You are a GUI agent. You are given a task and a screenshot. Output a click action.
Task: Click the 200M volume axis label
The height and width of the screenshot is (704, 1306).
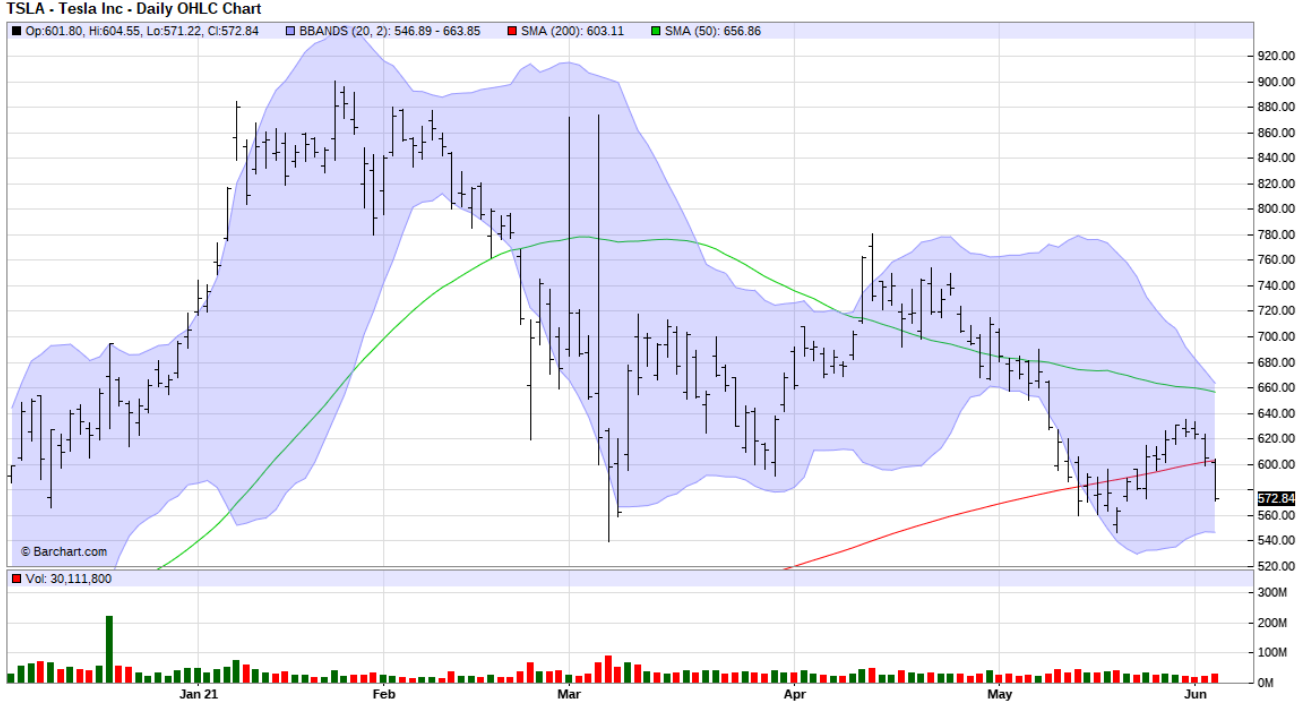(1273, 623)
